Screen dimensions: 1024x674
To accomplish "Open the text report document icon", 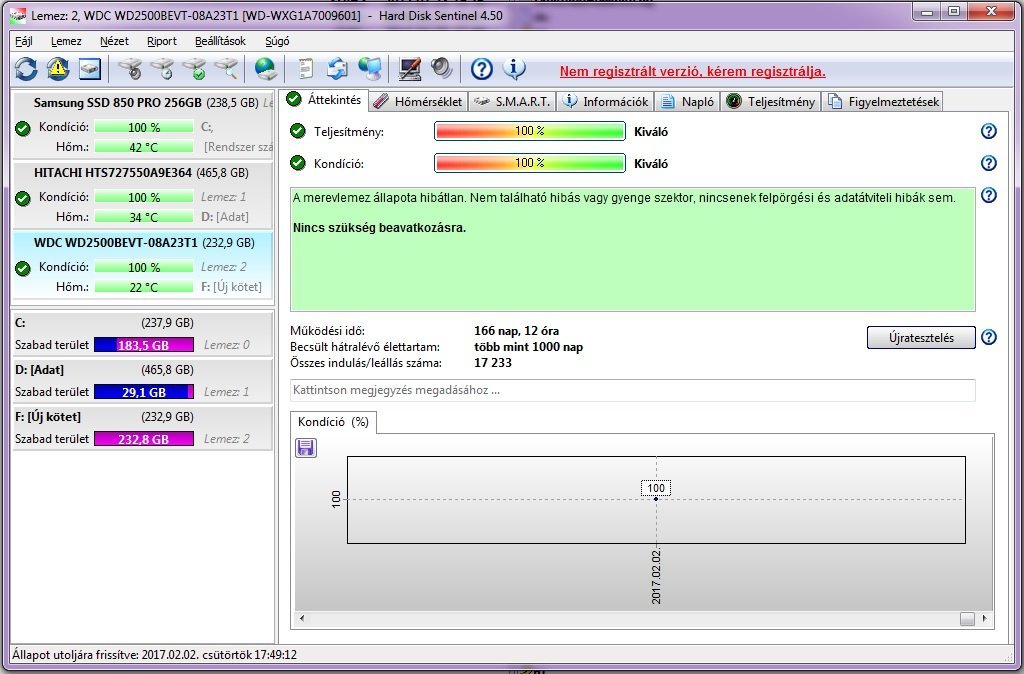I will [305, 69].
